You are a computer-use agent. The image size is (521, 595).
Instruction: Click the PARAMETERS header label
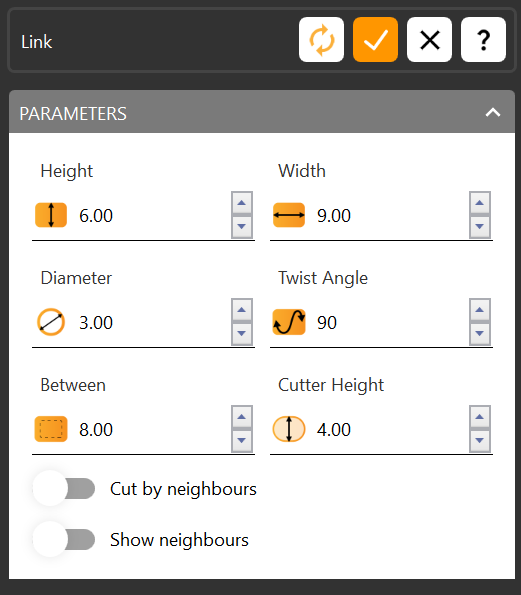(73, 113)
